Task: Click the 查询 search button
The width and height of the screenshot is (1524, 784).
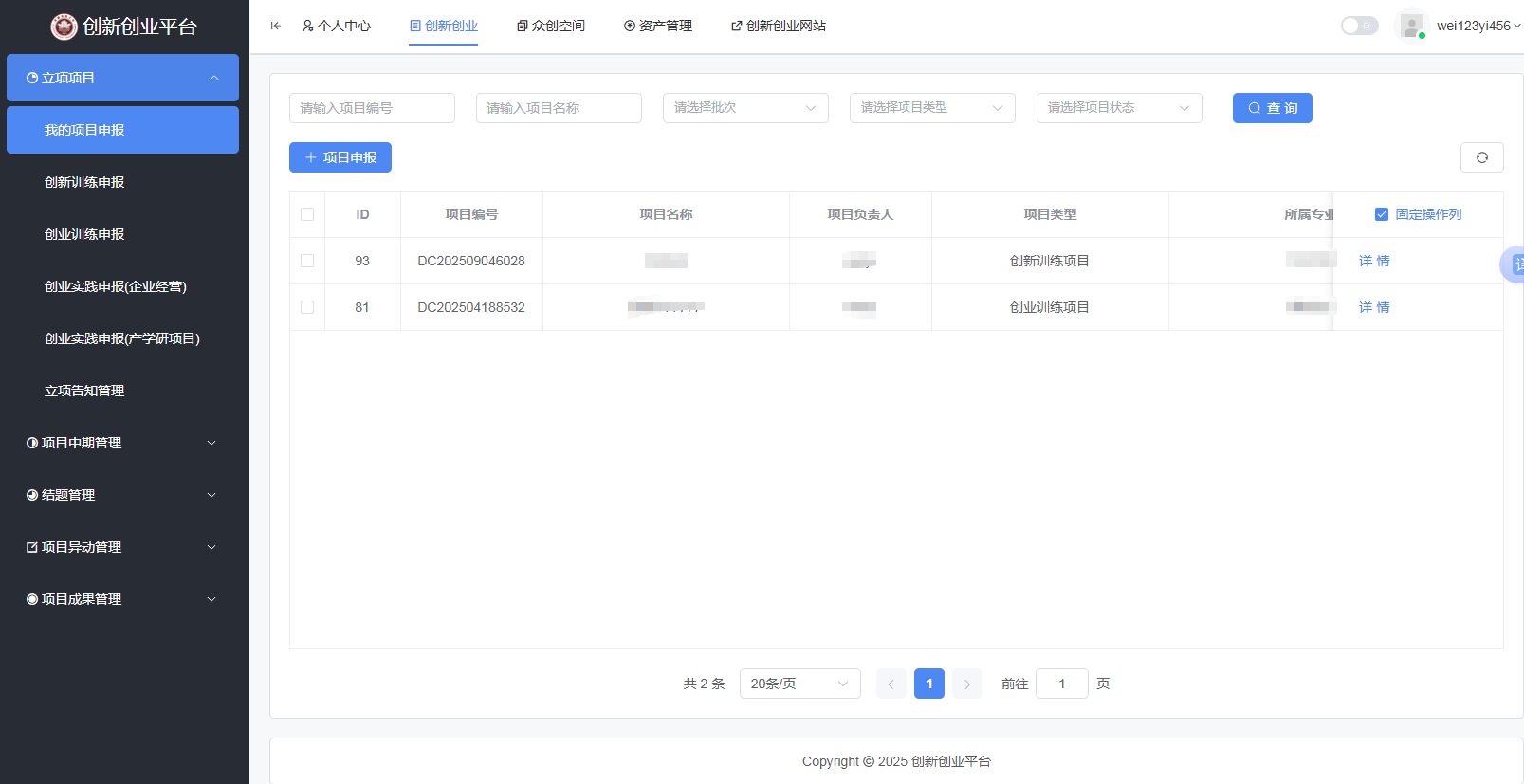Action: pyautogui.click(x=1272, y=108)
